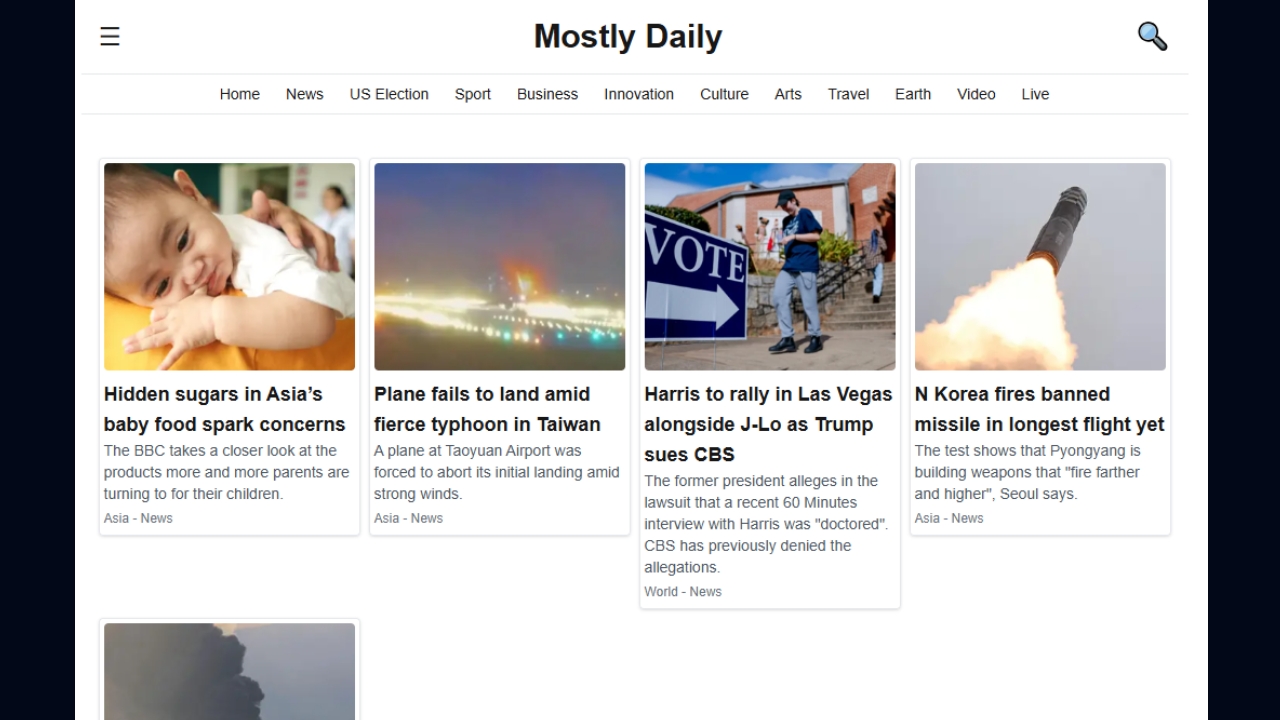Open the Live nav item
The height and width of the screenshot is (720, 1280).
pos(1035,94)
